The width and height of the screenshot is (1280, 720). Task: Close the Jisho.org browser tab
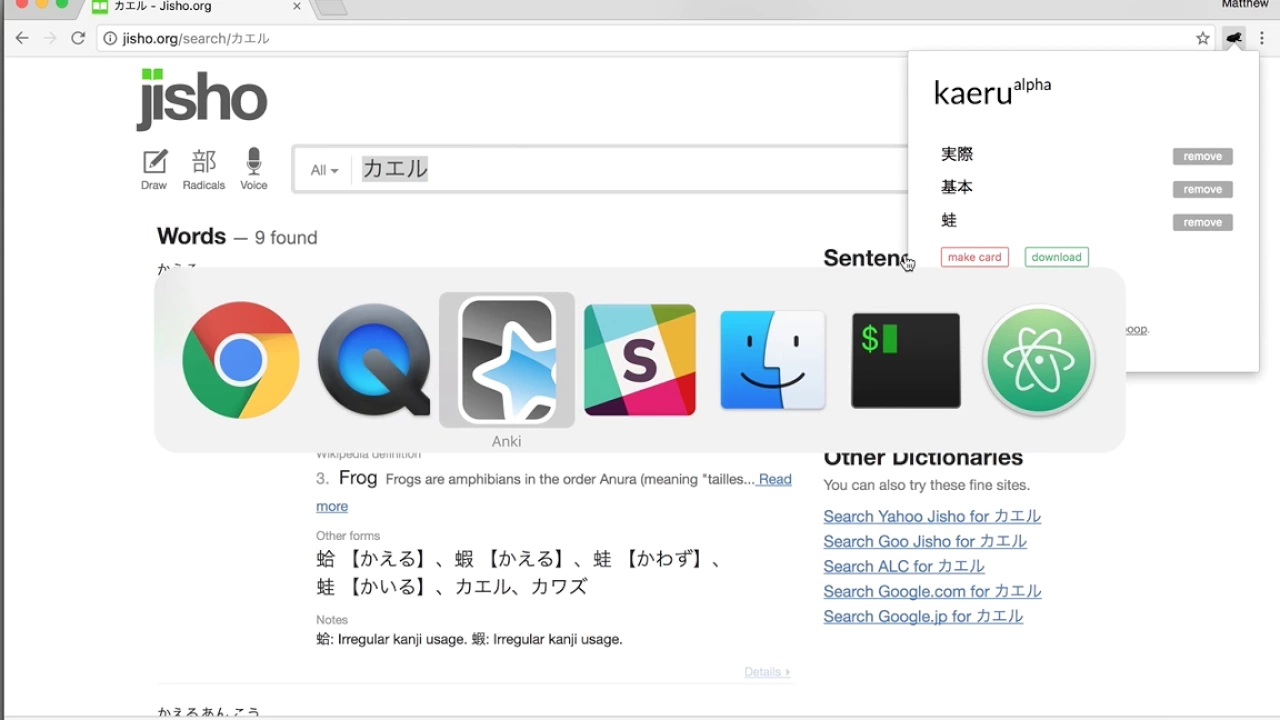coord(297,6)
